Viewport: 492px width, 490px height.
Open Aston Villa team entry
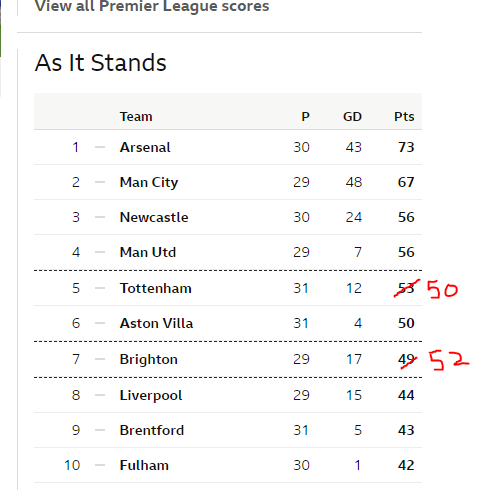coord(156,323)
